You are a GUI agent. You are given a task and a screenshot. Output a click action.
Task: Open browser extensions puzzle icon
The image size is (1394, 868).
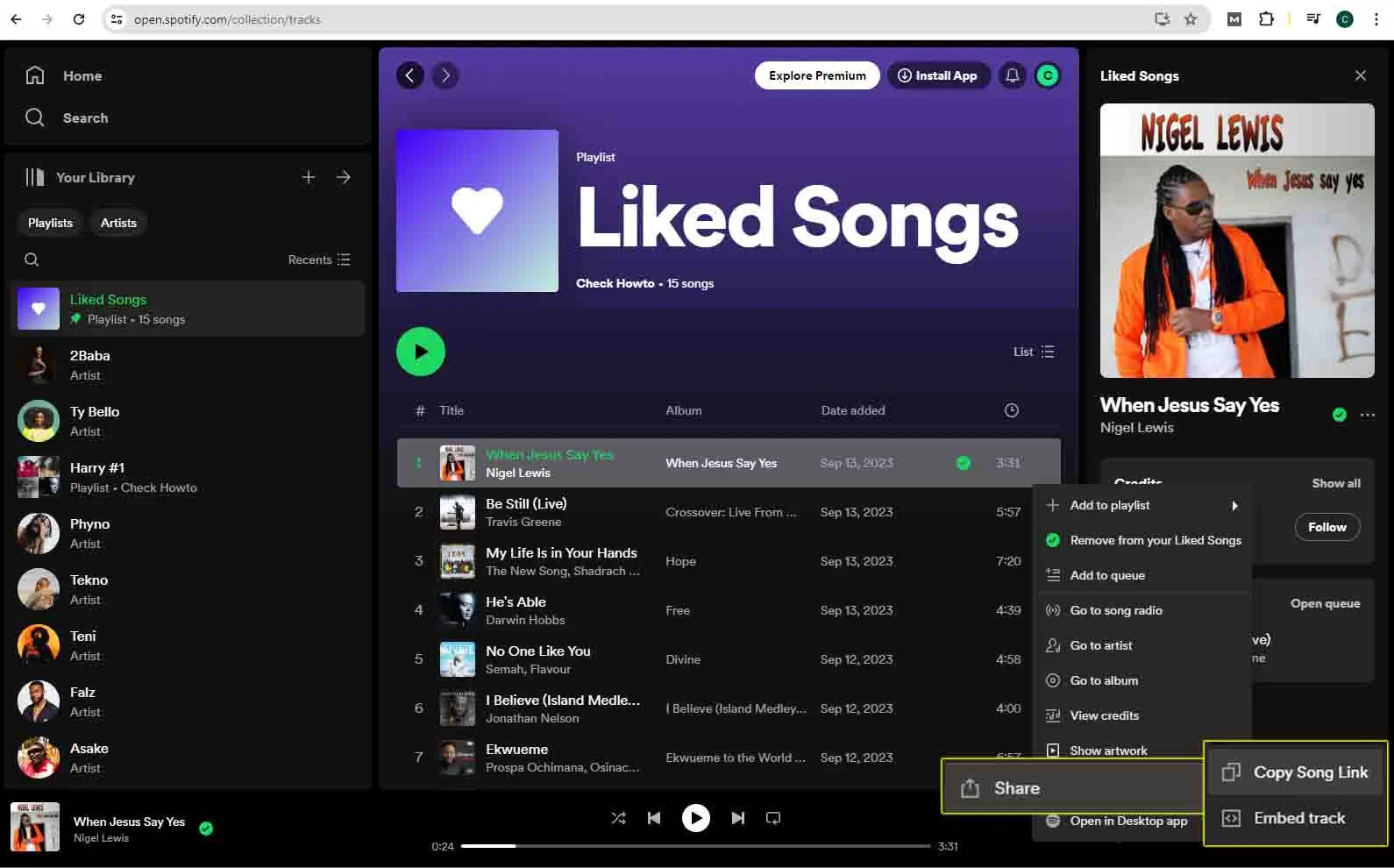click(1266, 18)
